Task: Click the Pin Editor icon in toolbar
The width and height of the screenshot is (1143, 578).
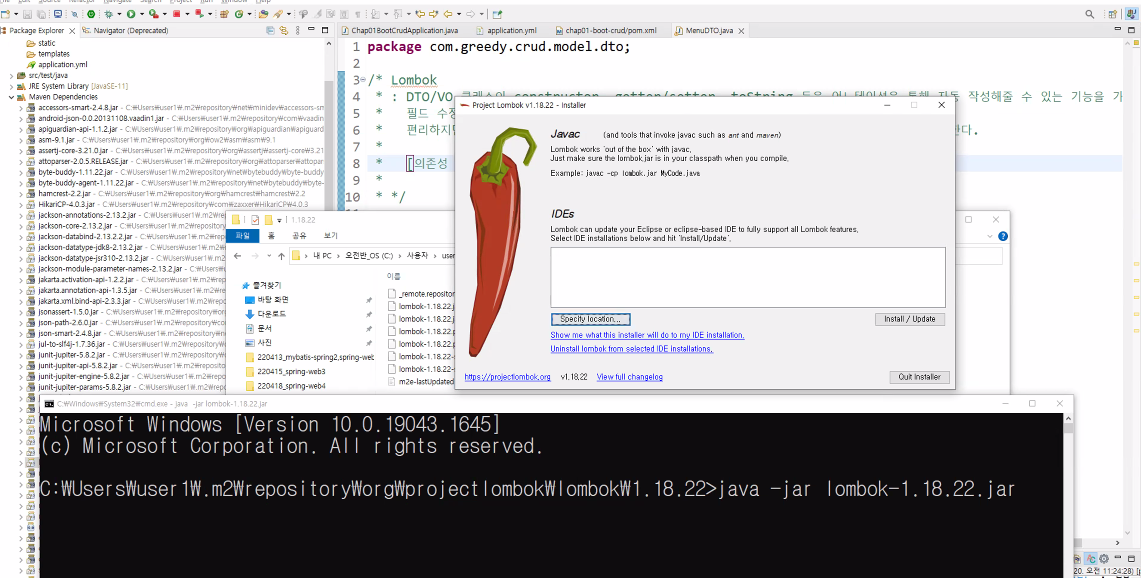Action: pyautogui.click(x=496, y=14)
